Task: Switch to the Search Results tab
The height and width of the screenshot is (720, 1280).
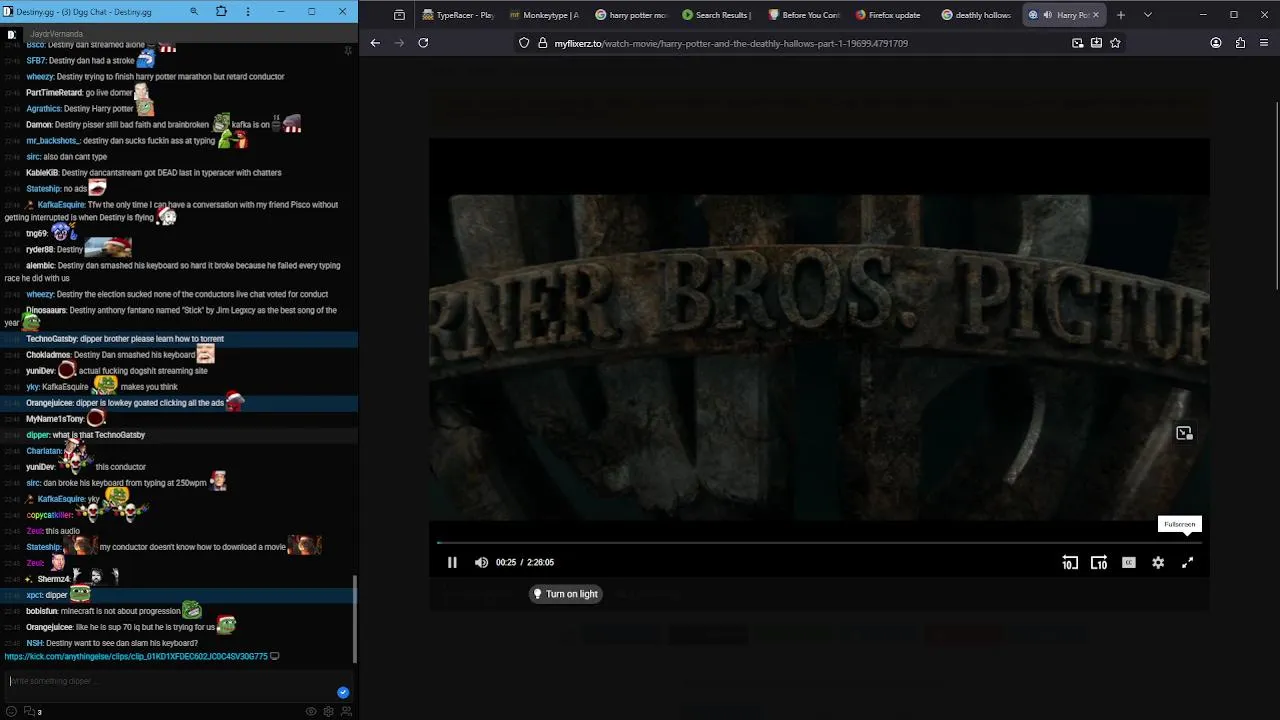Action: tap(717, 15)
